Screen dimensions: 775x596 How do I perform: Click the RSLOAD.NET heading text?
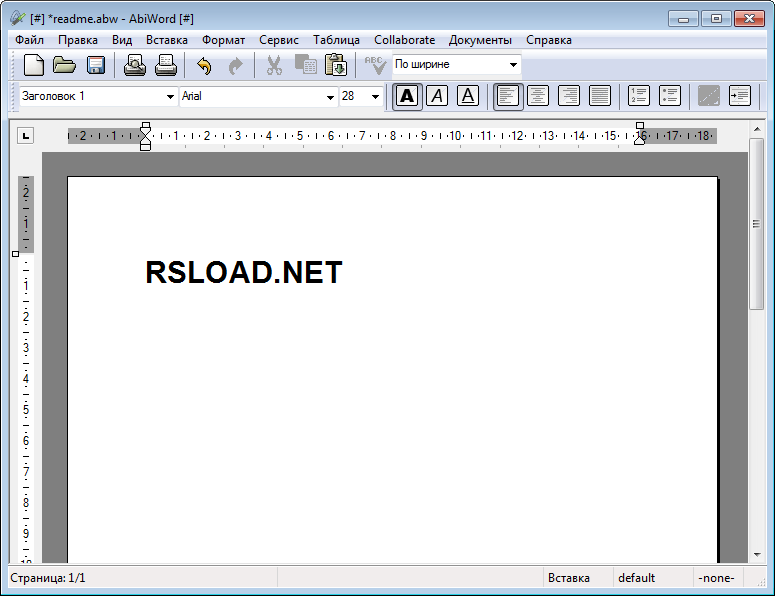click(x=244, y=272)
